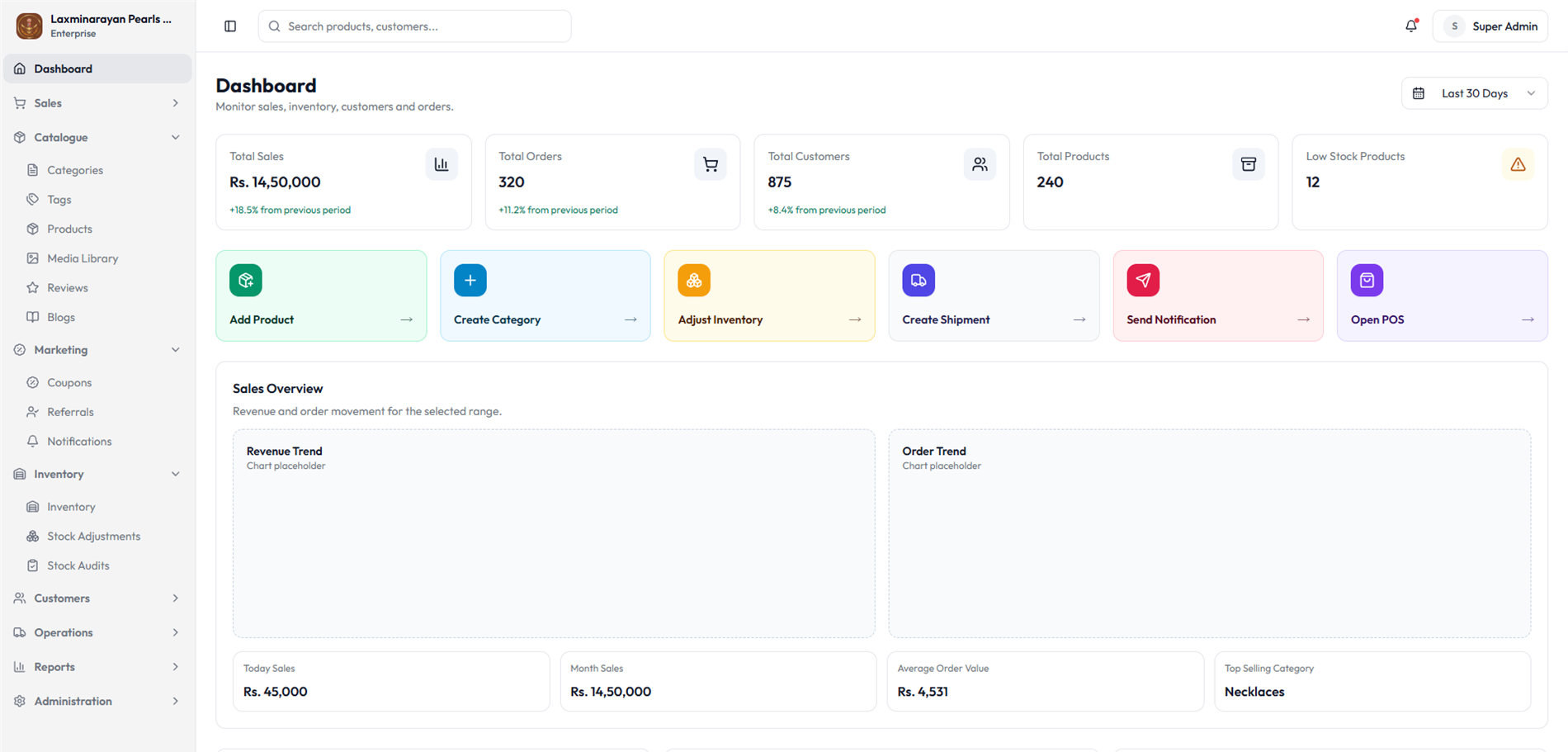1568x752 pixels.
Task: Click the Open POS arrow
Action: point(1528,319)
